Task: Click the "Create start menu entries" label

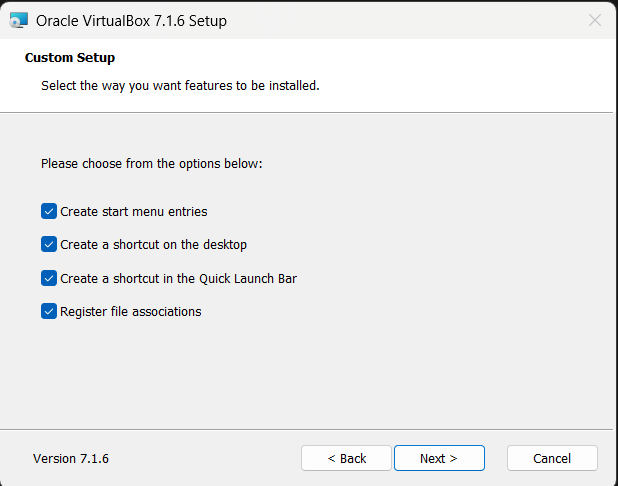Action: 134,211
